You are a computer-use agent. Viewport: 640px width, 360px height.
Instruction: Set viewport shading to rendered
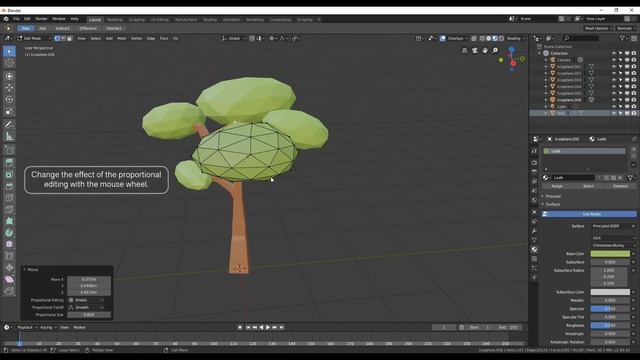[501, 38]
